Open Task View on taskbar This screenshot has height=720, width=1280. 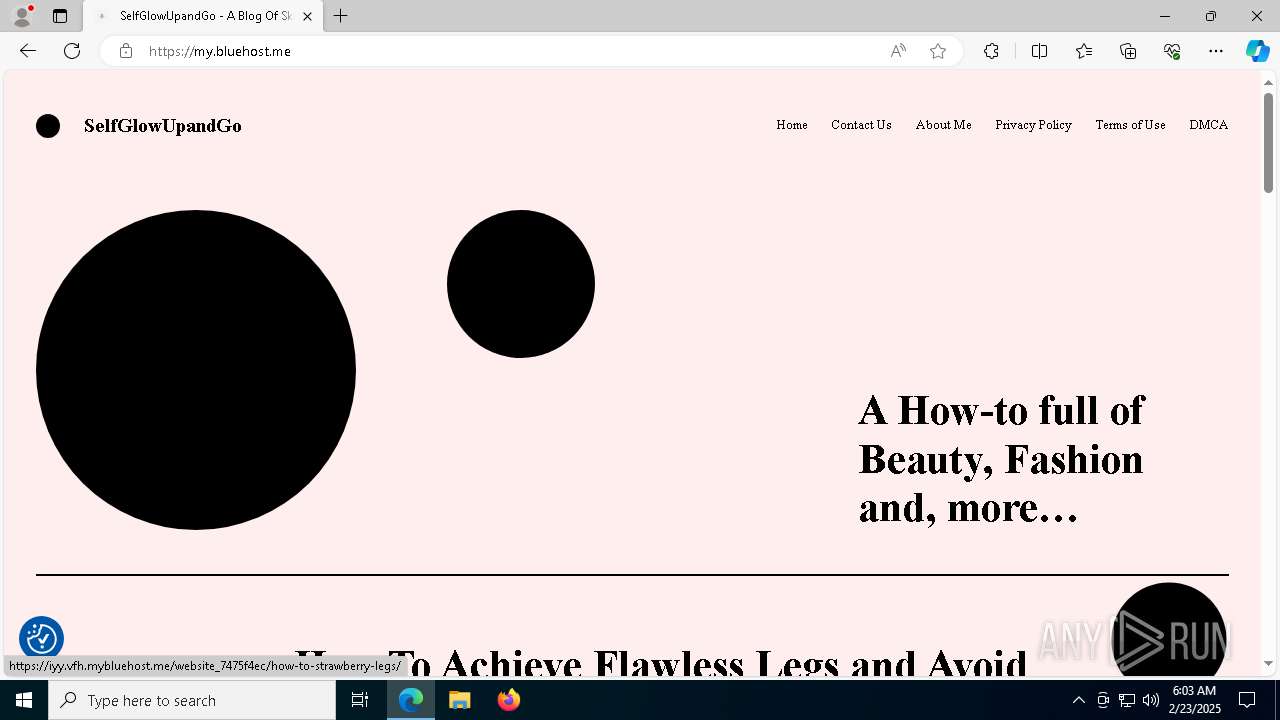point(360,700)
